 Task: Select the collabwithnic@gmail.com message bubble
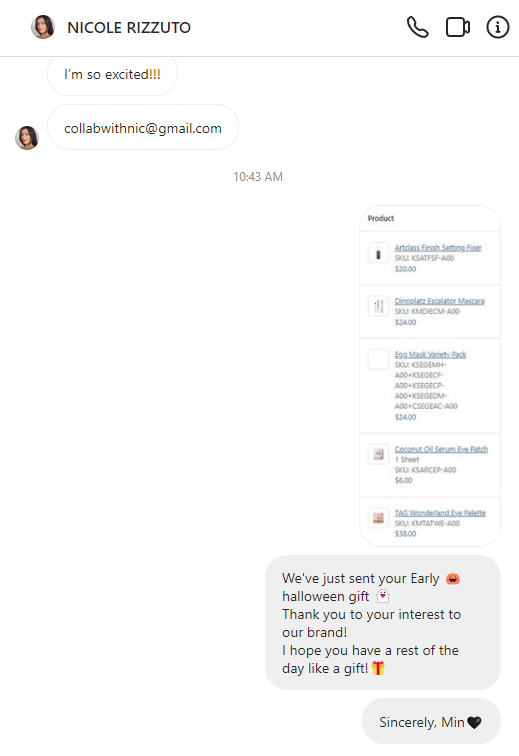click(143, 127)
